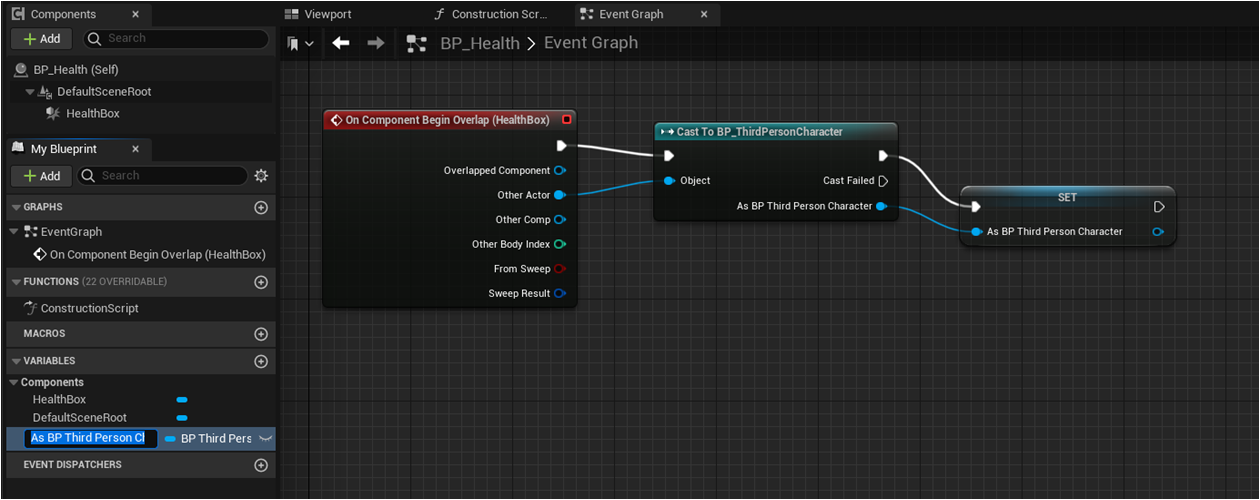Click the Cast node Object input pin
The height and width of the screenshot is (500, 1260).
tap(670, 181)
